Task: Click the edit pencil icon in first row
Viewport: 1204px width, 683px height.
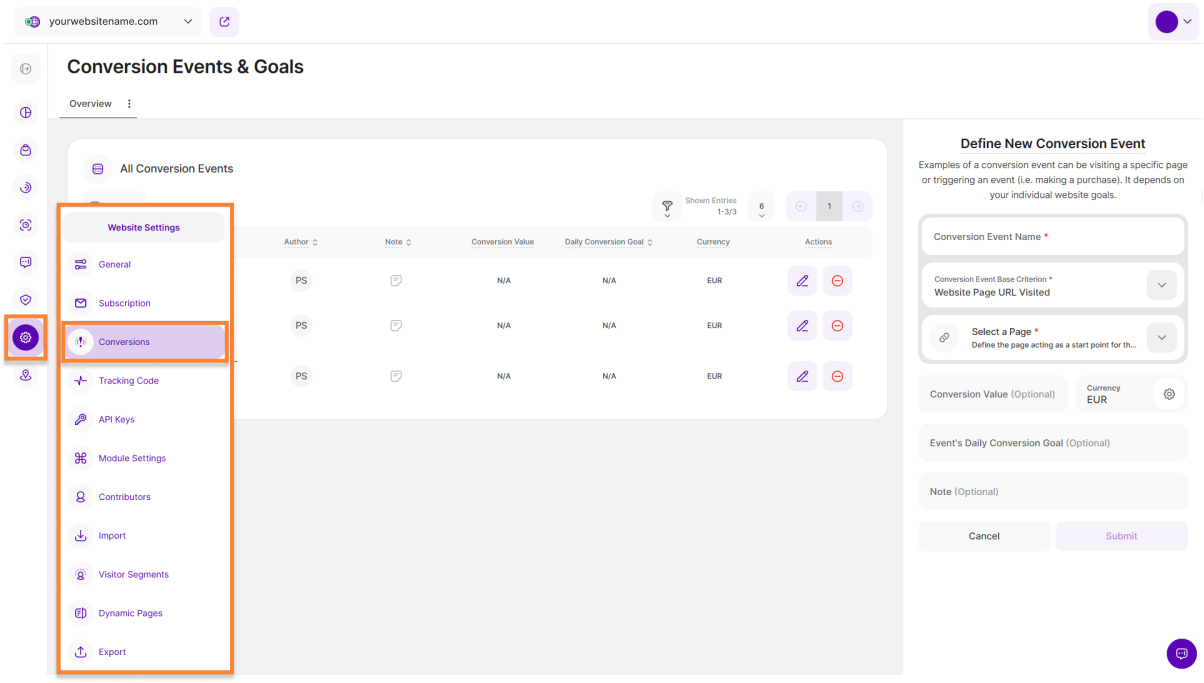Action: tap(802, 281)
